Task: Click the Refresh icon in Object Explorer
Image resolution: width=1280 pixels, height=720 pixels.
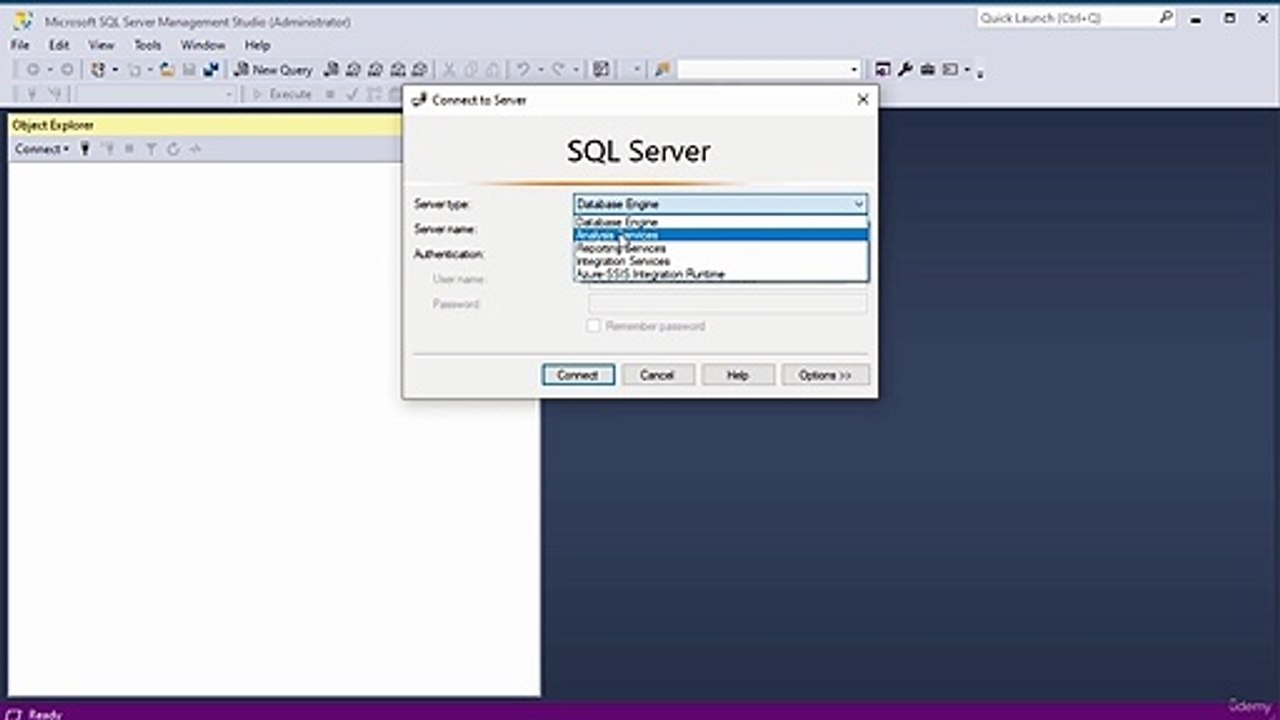Action: click(x=173, y=149)
